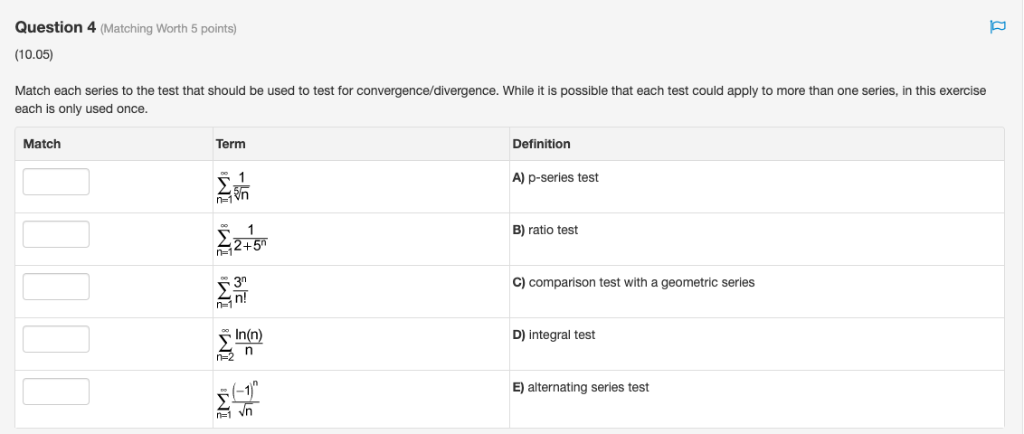Click the match box for 1 over fifth-root n series
This screenshot has height=434, width=1024.
point(56,182)
